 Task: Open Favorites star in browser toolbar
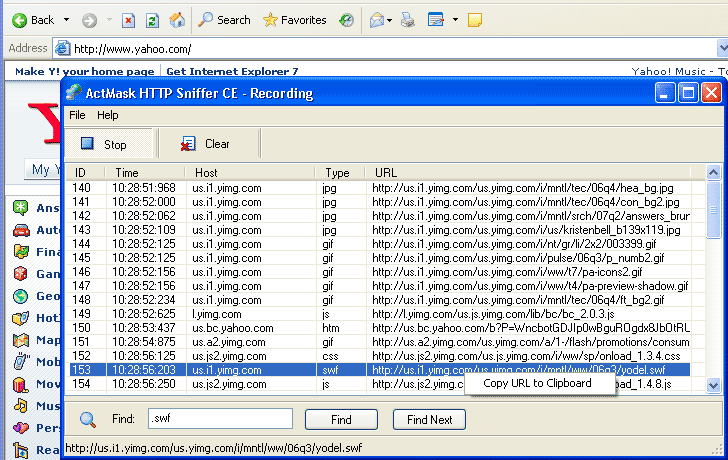[294, 20]
